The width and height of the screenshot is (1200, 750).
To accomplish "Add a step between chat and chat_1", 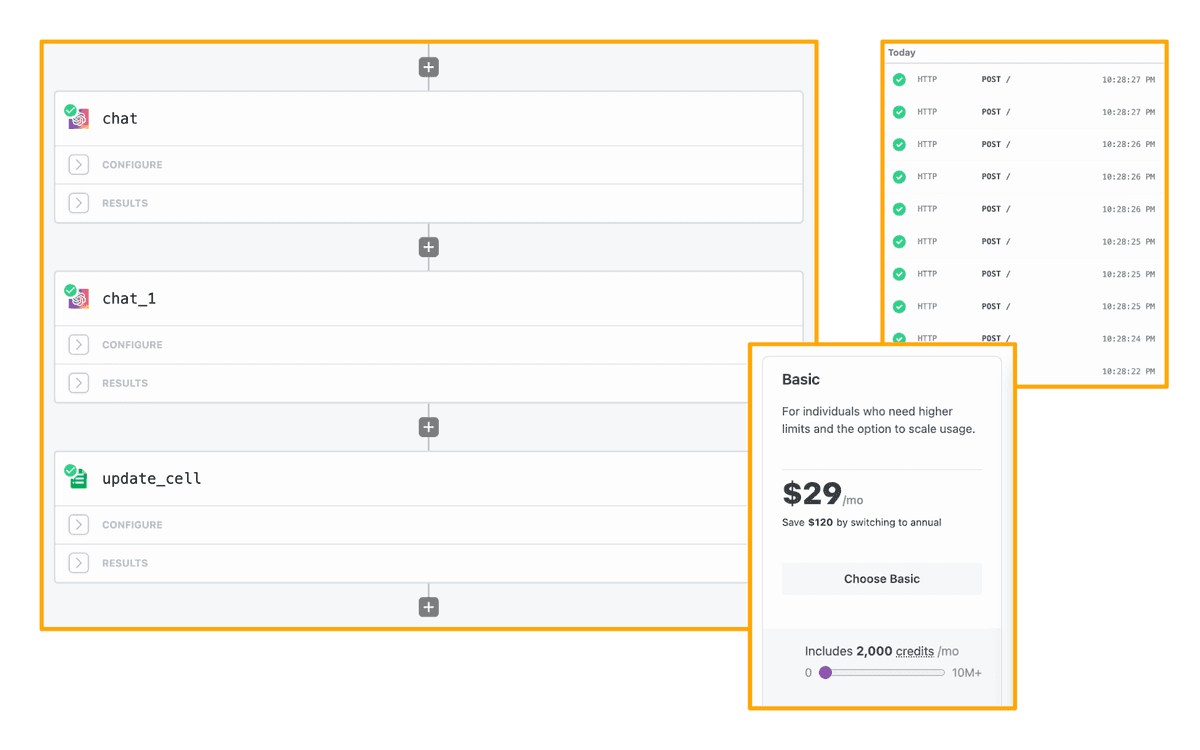I will tap(428, 247).
